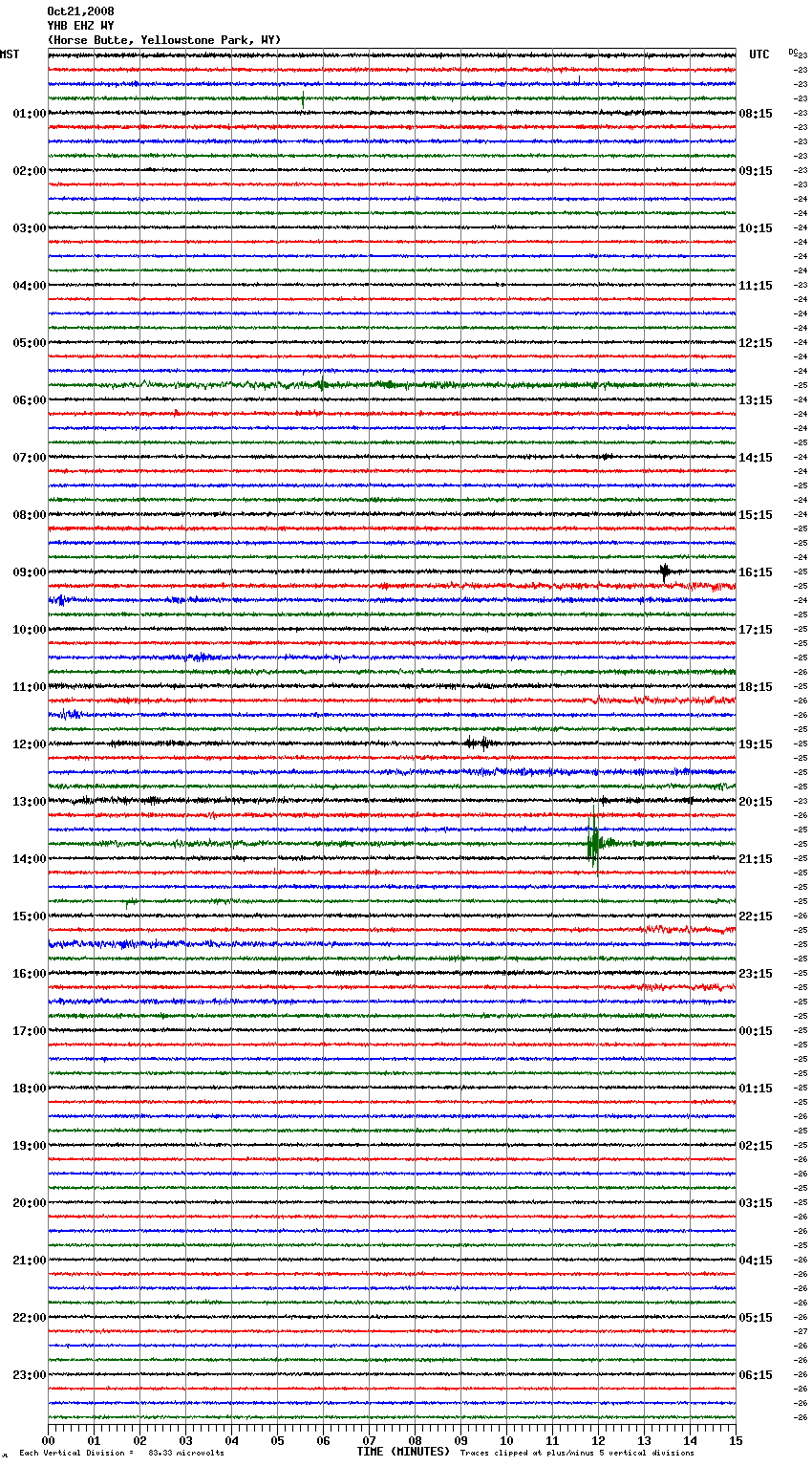Select the 17:00 MST row label
The width and height of the screenshot is (812, 1466).
pos(30,1031)
